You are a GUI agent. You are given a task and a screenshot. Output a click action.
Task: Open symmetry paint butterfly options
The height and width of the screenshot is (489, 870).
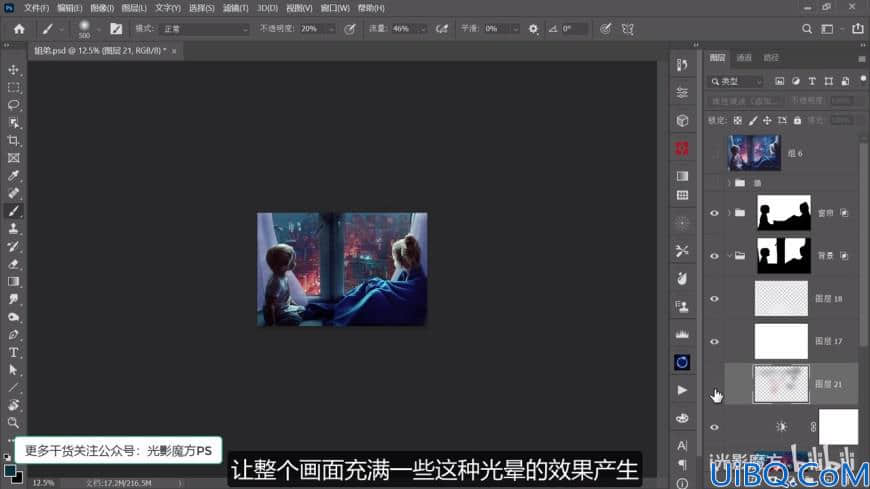pyautogui.click(x=628, y=29)
